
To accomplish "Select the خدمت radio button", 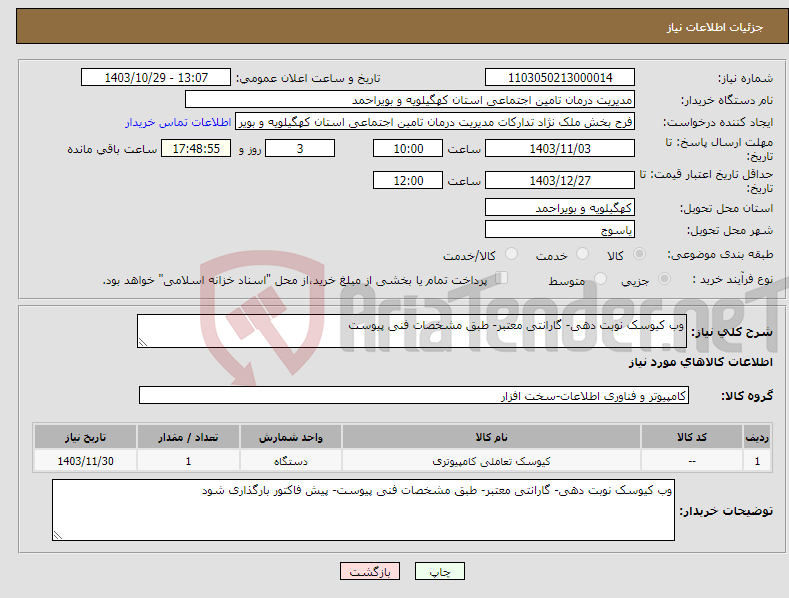I will (x=582, y=254).
